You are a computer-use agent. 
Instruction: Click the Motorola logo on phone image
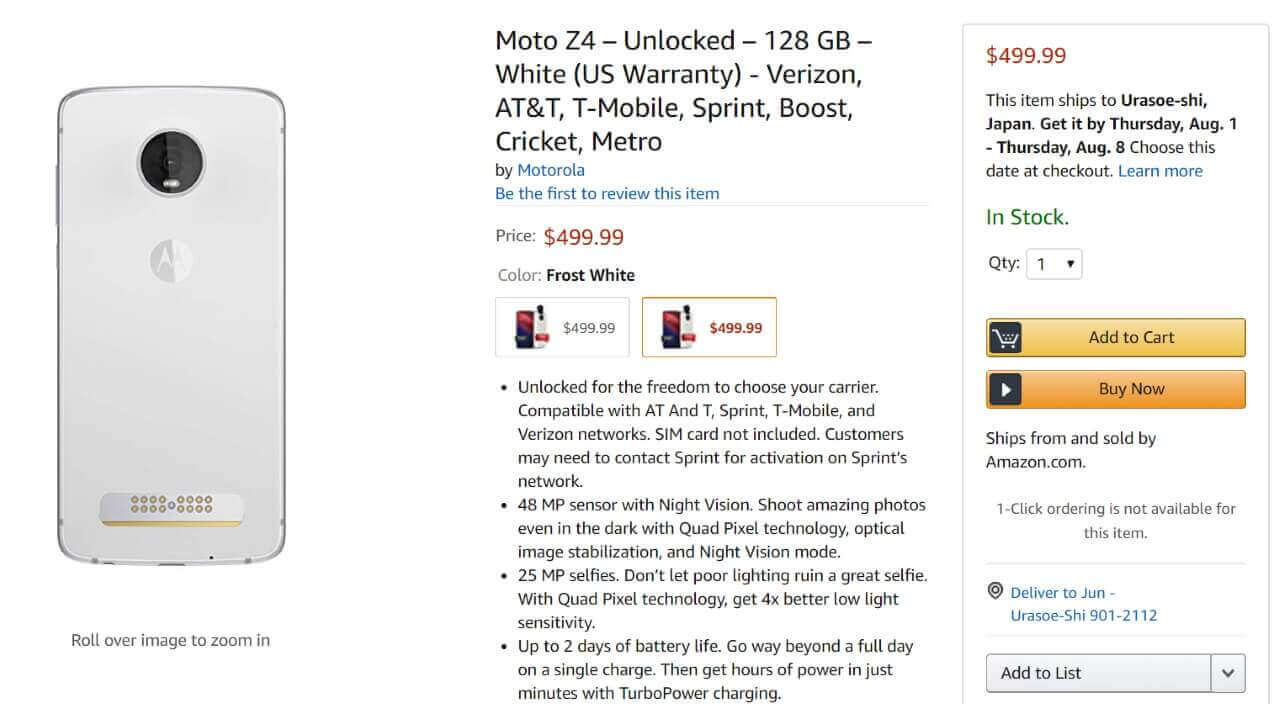click(x=171, y=261)
